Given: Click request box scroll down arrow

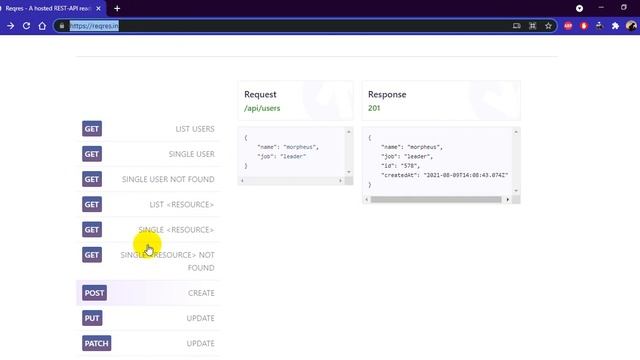Looking at the screenshot, I should [x=349, y=172].
